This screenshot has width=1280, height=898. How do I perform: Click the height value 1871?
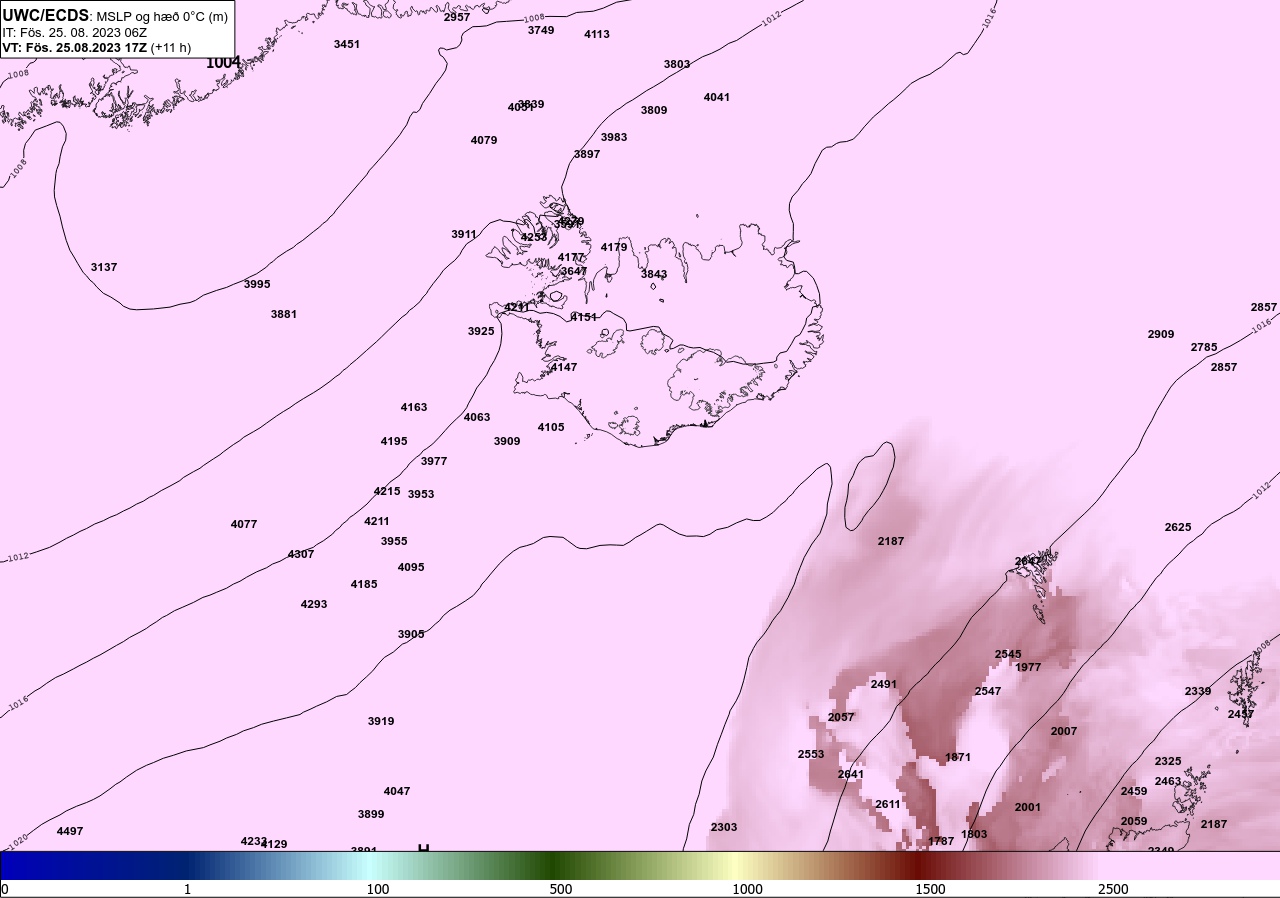pyautogui.click(x=958, y=757)
